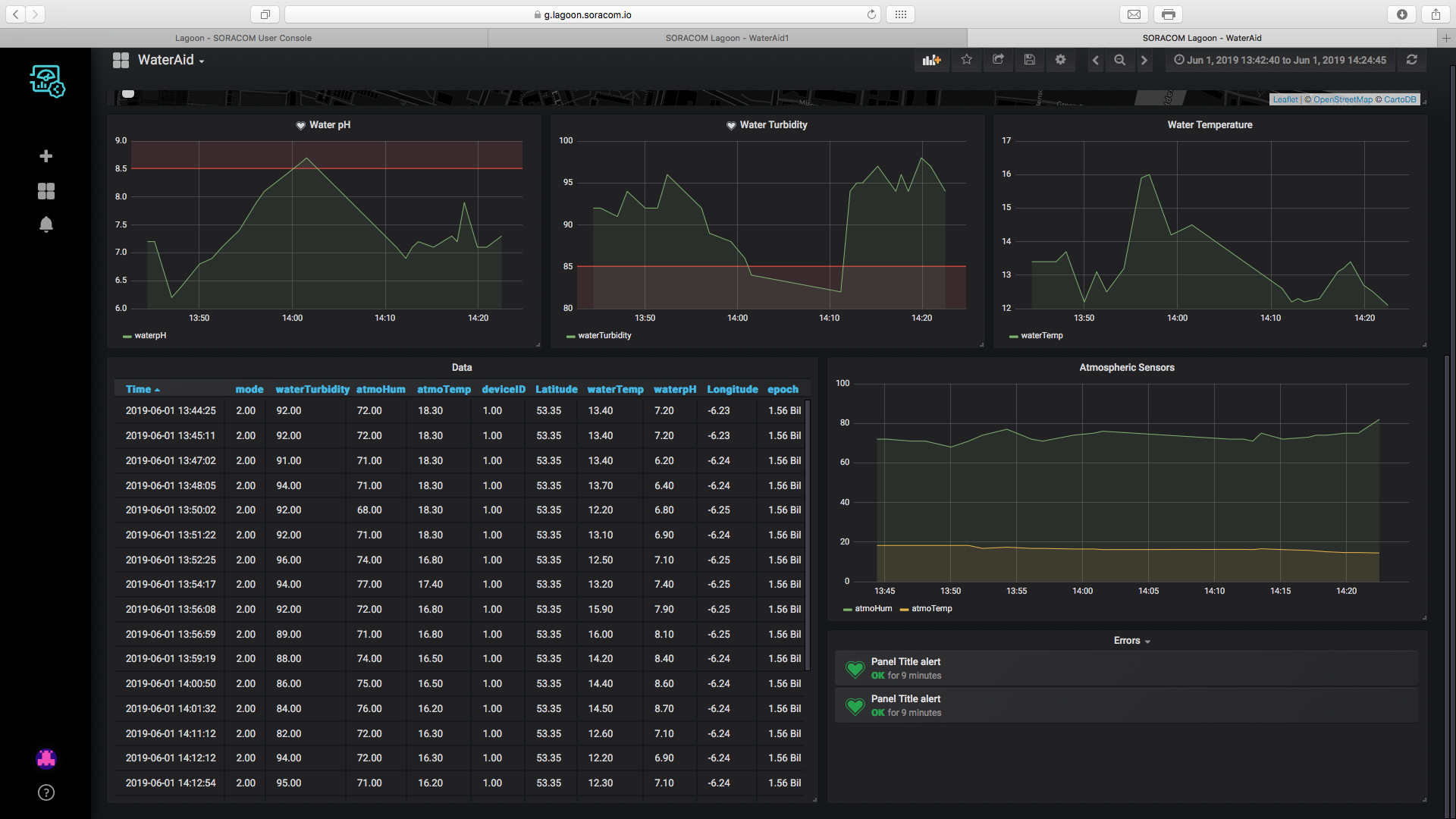Refresh the dashboard

[1411, 60]
